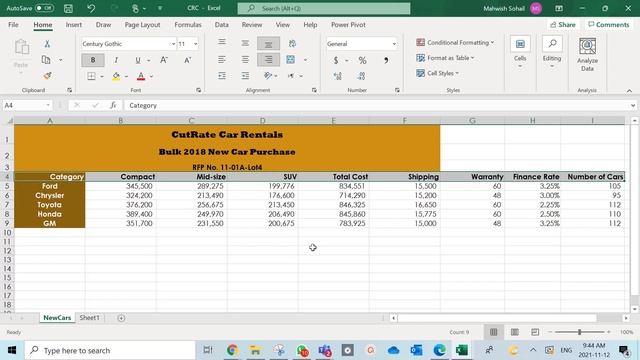Activate the Format Painter brush

(47, 76)
